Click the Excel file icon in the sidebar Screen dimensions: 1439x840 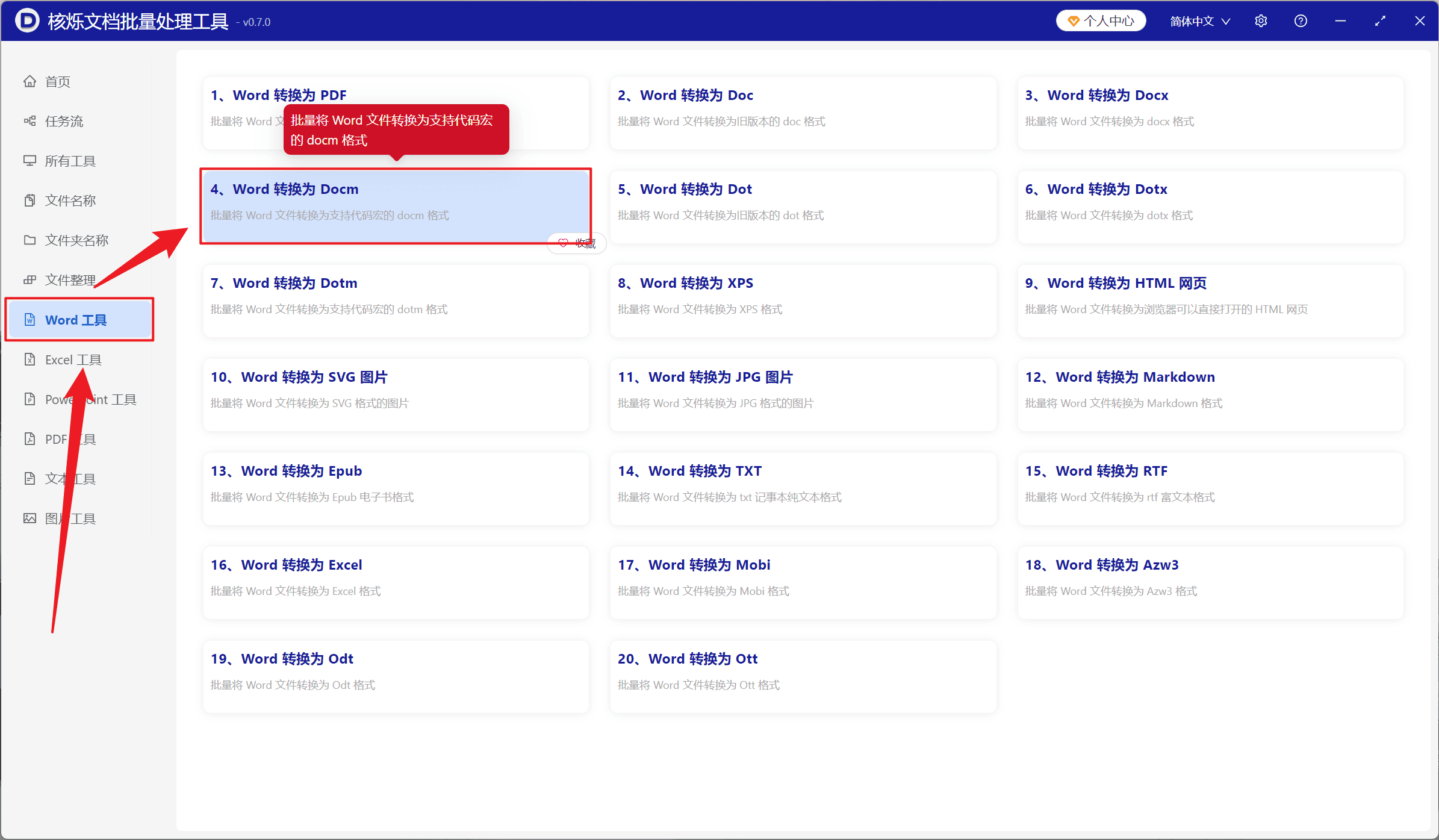[30, 359]
